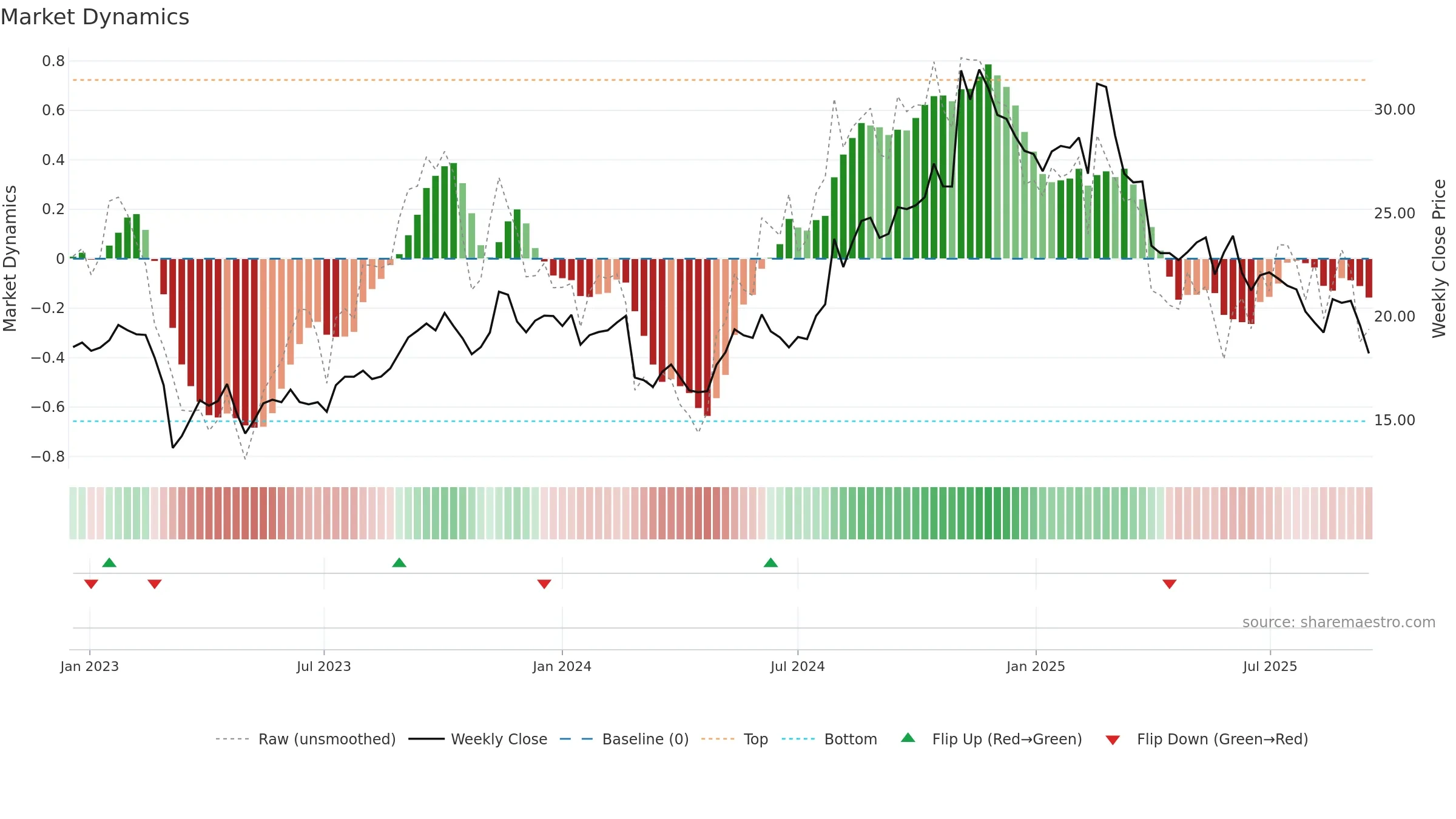Click the Jan 2024 x-axis label
1456x819 pixels.
[562, 666]
